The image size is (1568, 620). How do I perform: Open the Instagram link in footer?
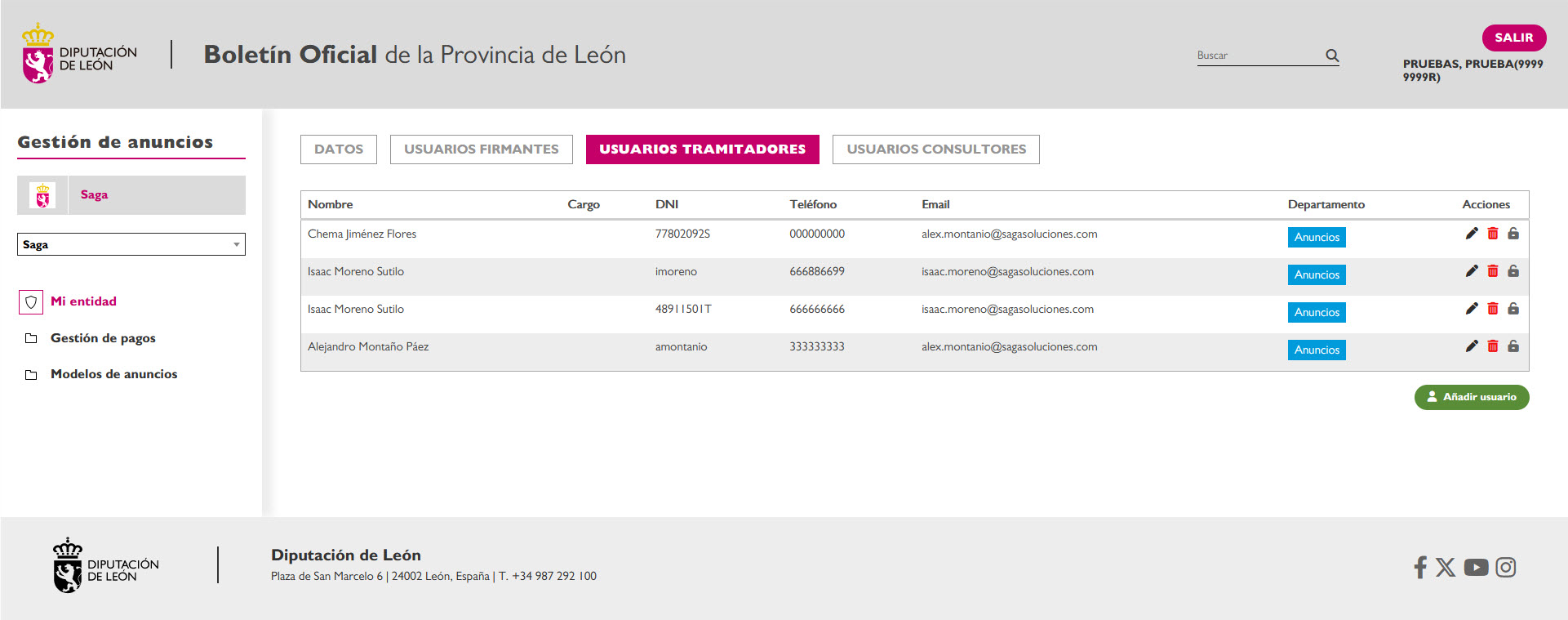point(1506,567)
